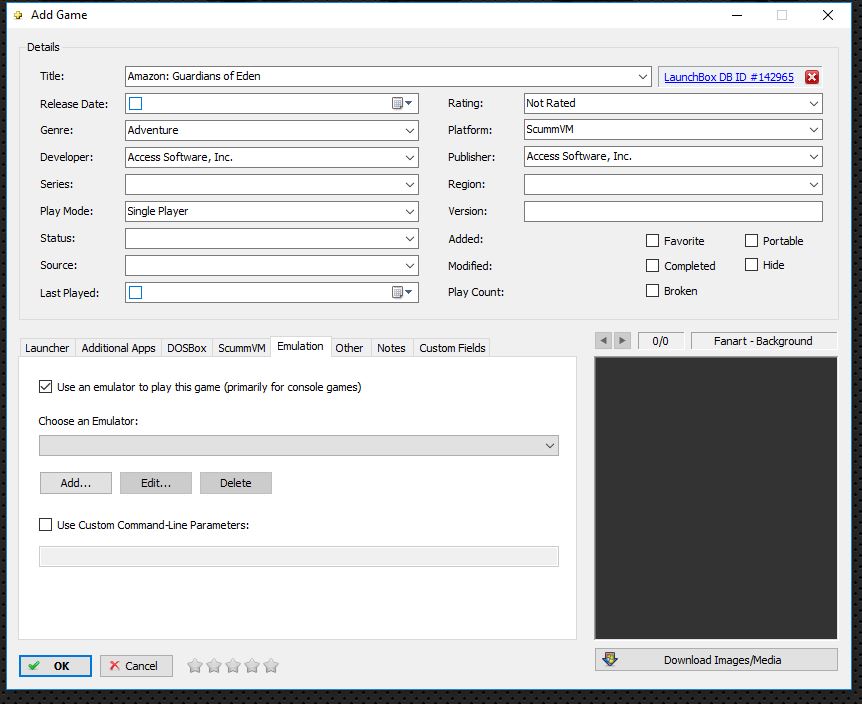Screen dimensions: 862x704
Task: Enable Use Custom Command-Line Parameters
Action: pyautogui.click(x=46, y=525)
